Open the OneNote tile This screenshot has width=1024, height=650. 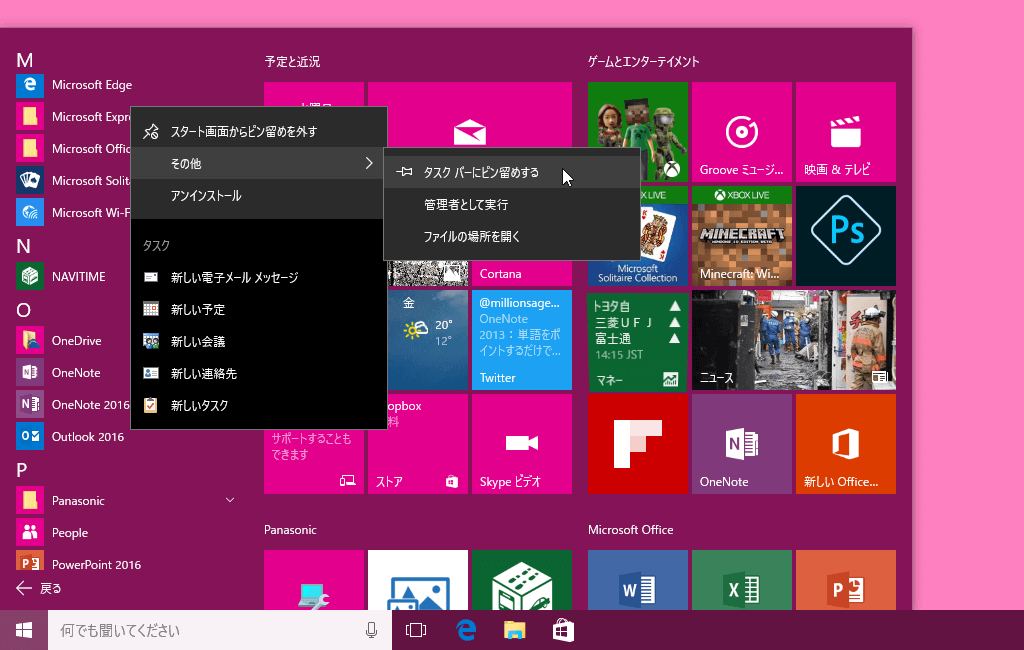741,444
